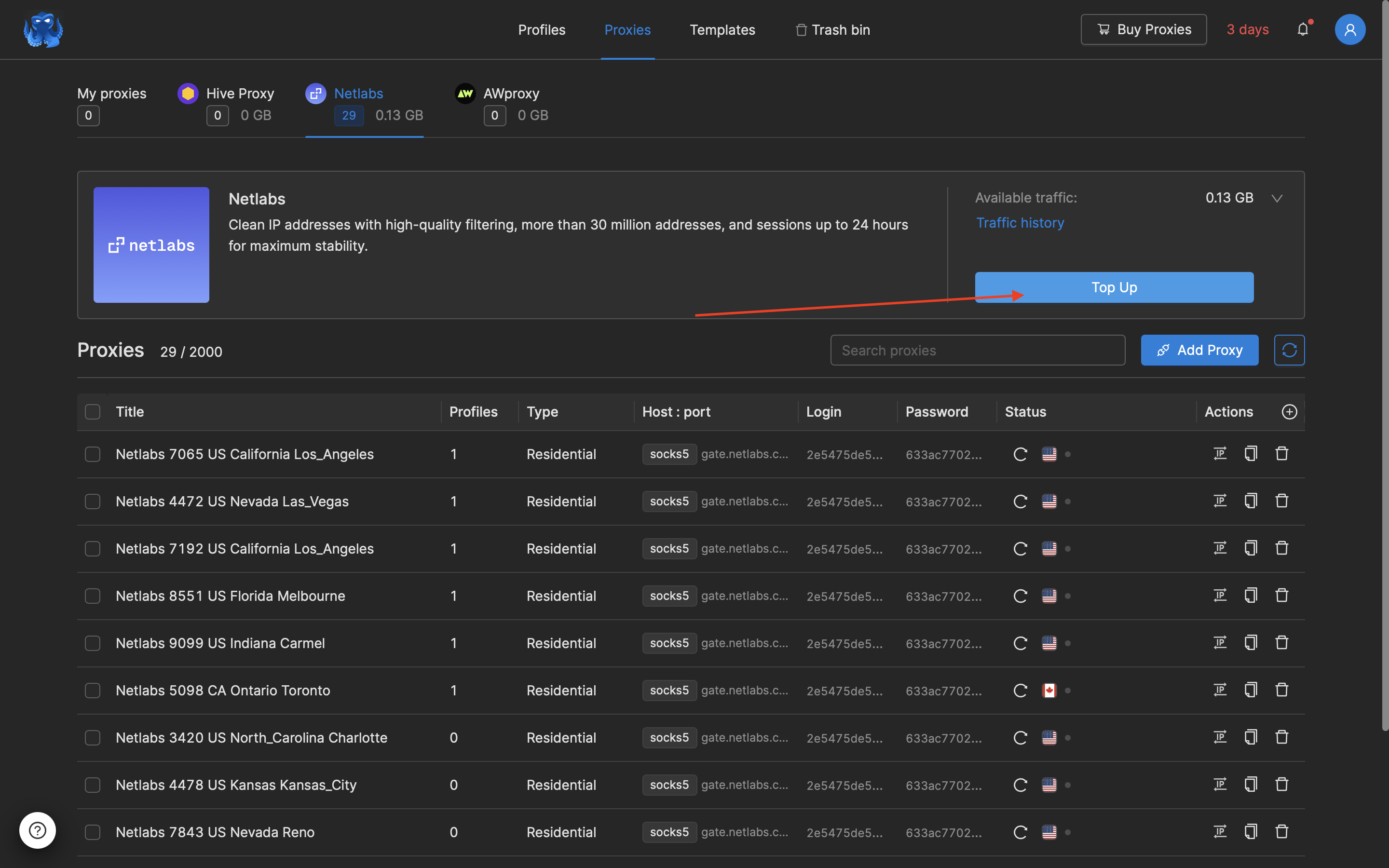Viewport: 1389px width, 868px height.
Task: Open the user account avatar menu
Action: tap(1349, 30)
